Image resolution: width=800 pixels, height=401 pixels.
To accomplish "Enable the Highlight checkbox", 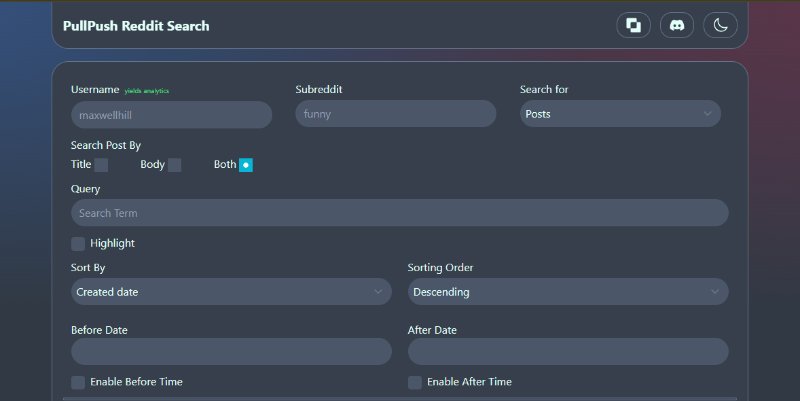I will click(78, 243).
